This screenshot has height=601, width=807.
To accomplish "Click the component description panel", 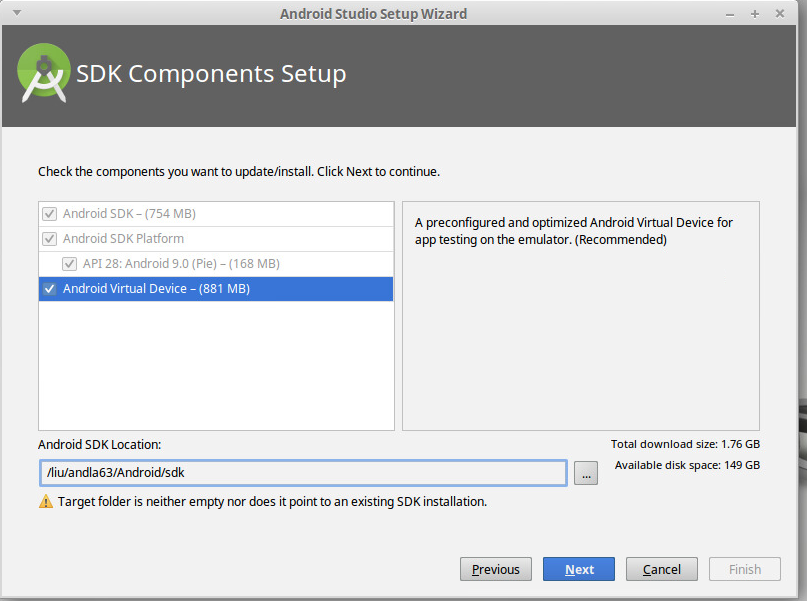I will tap(581, 316).
